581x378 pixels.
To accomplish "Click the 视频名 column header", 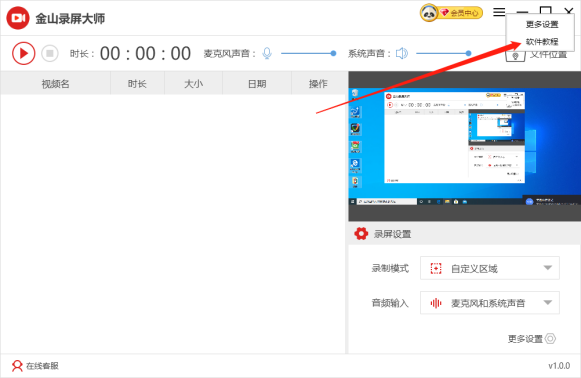I will pos(56,84).
